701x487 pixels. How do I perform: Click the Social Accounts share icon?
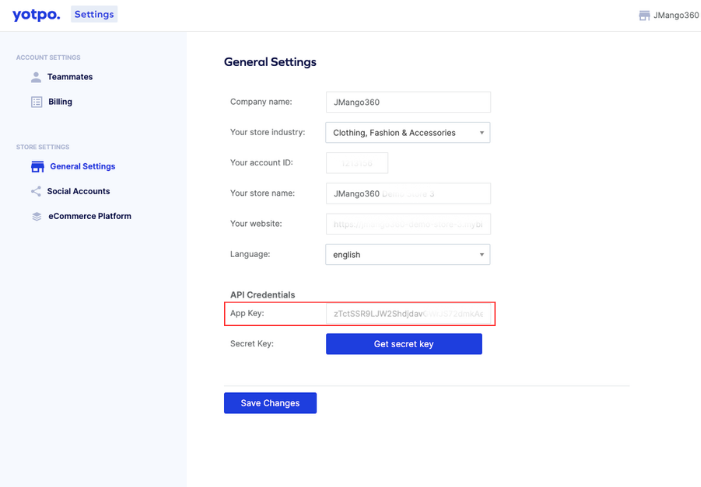(x=37, y=191)
